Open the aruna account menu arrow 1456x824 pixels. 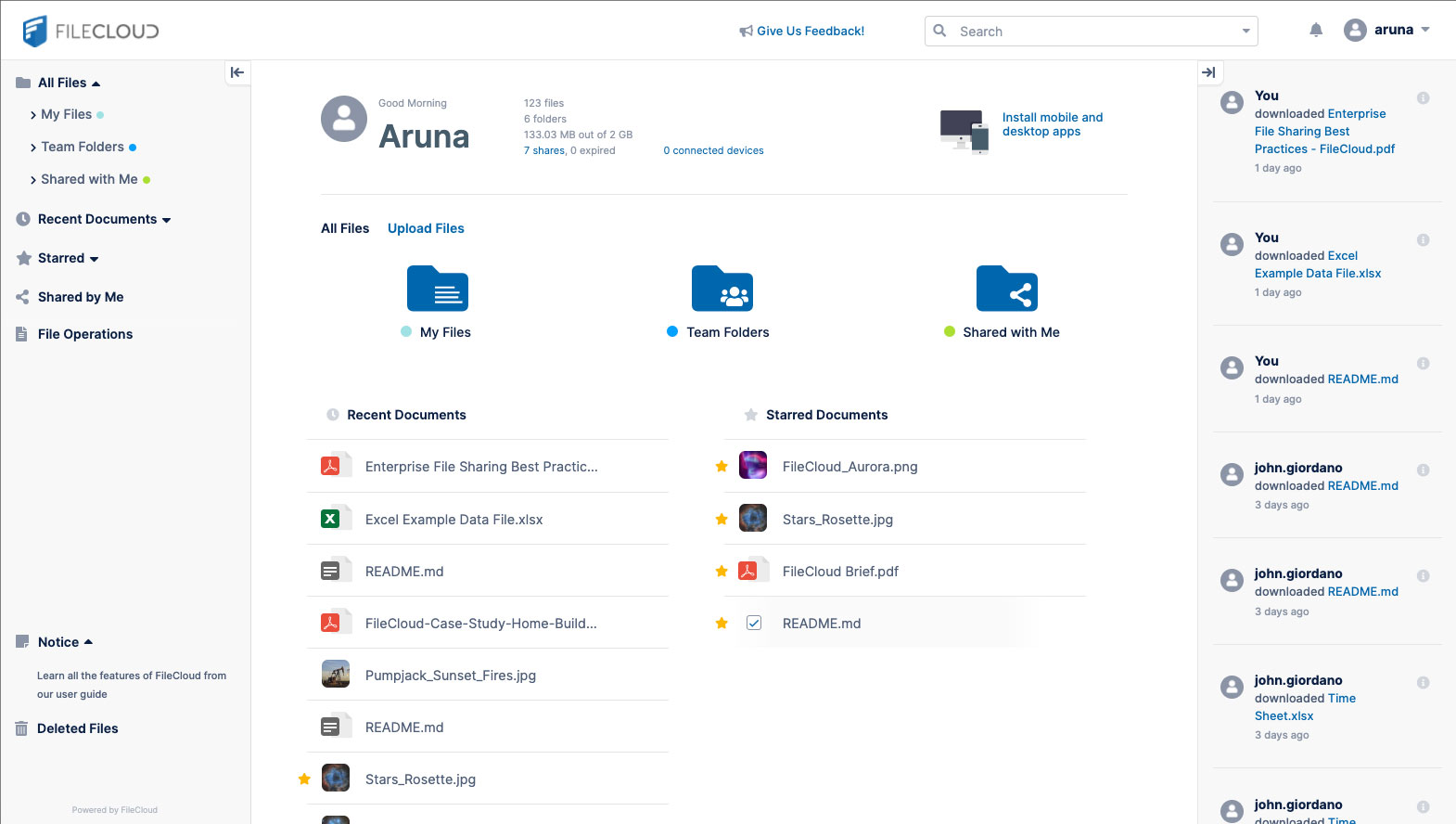(1425, 30)
